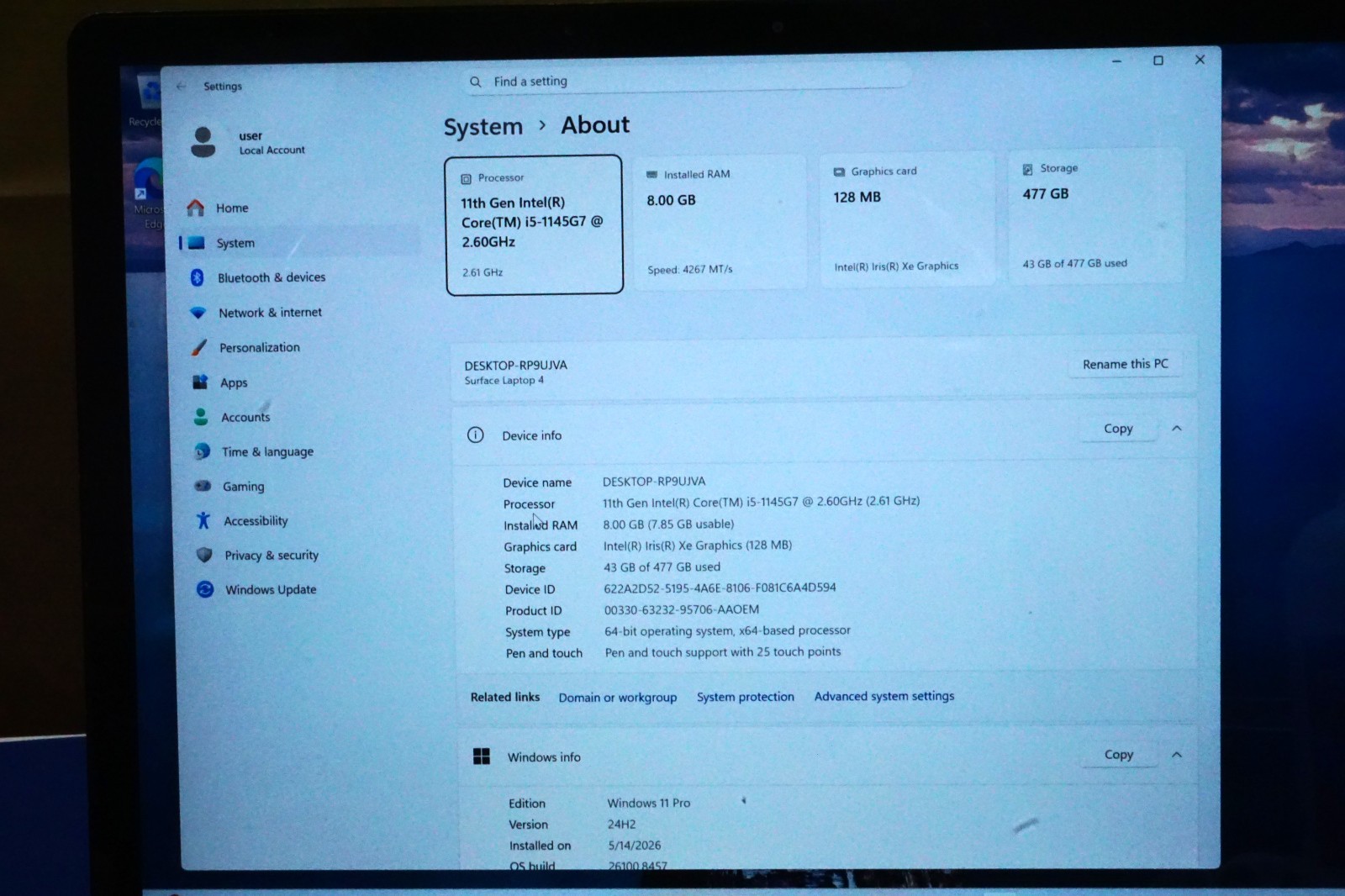
Task: Collapse the Windows info section chevron
Action: (x=1177, y=755)
